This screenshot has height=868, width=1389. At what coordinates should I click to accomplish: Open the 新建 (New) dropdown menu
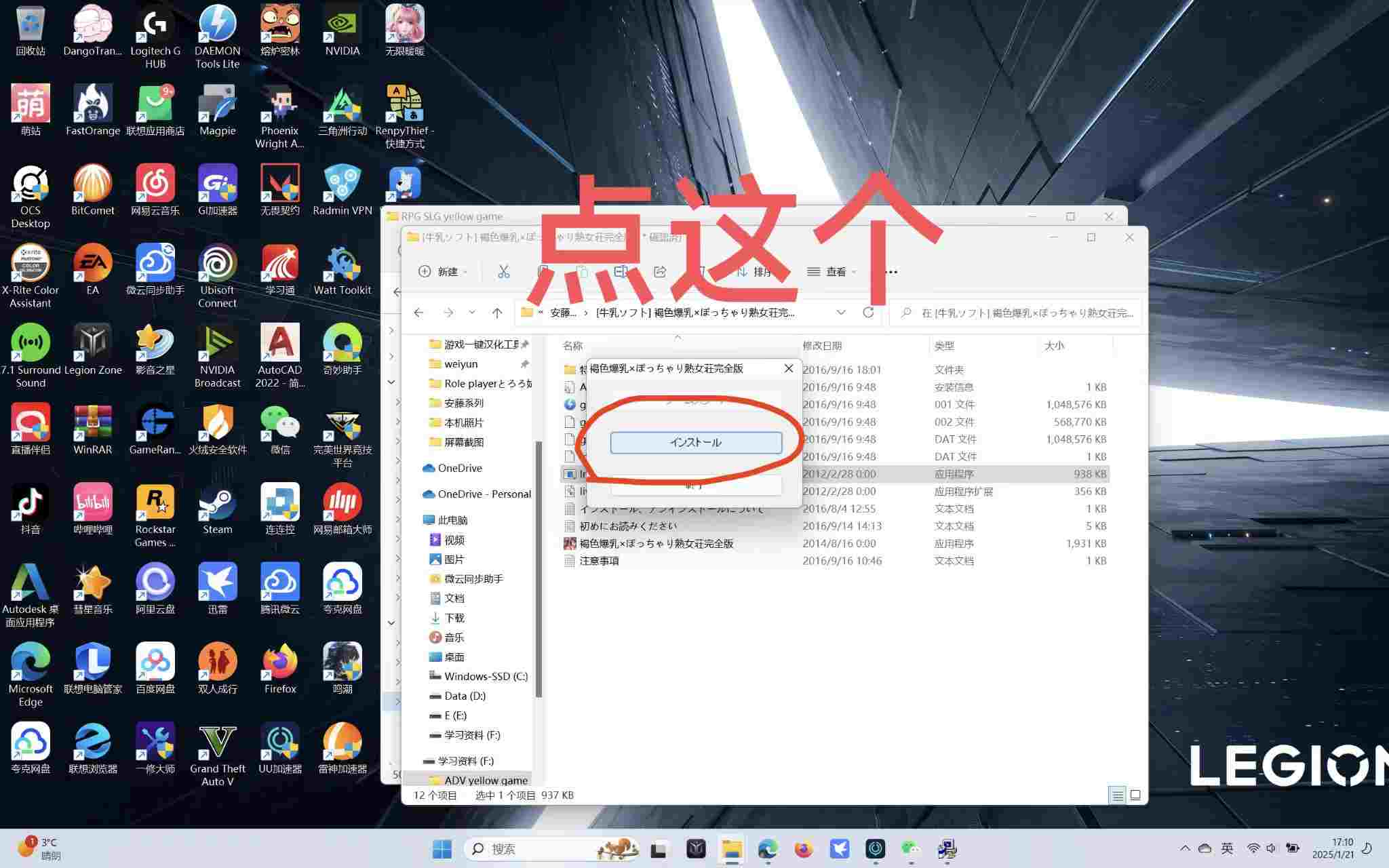(x=442, y=271)
